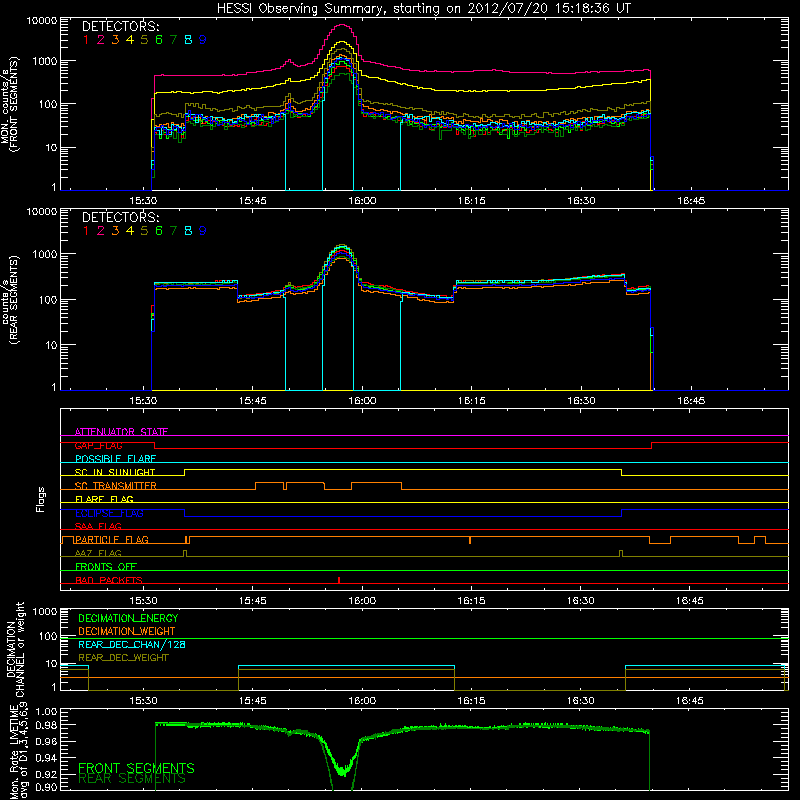Click olive flag label below PARTICLE_FLAG
The width and height of the screenshot is (800, 800).
pyautogui.click(x=98, y=553)
